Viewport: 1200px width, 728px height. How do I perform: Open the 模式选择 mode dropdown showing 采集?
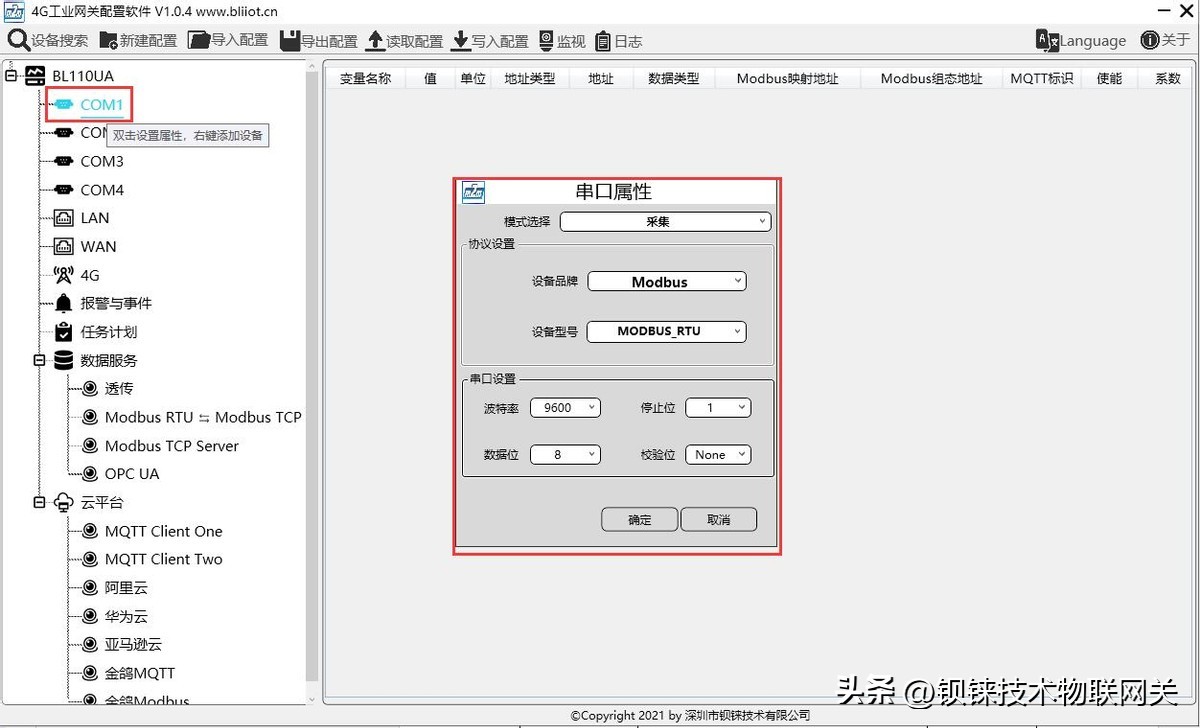click(x=665, y=221)
